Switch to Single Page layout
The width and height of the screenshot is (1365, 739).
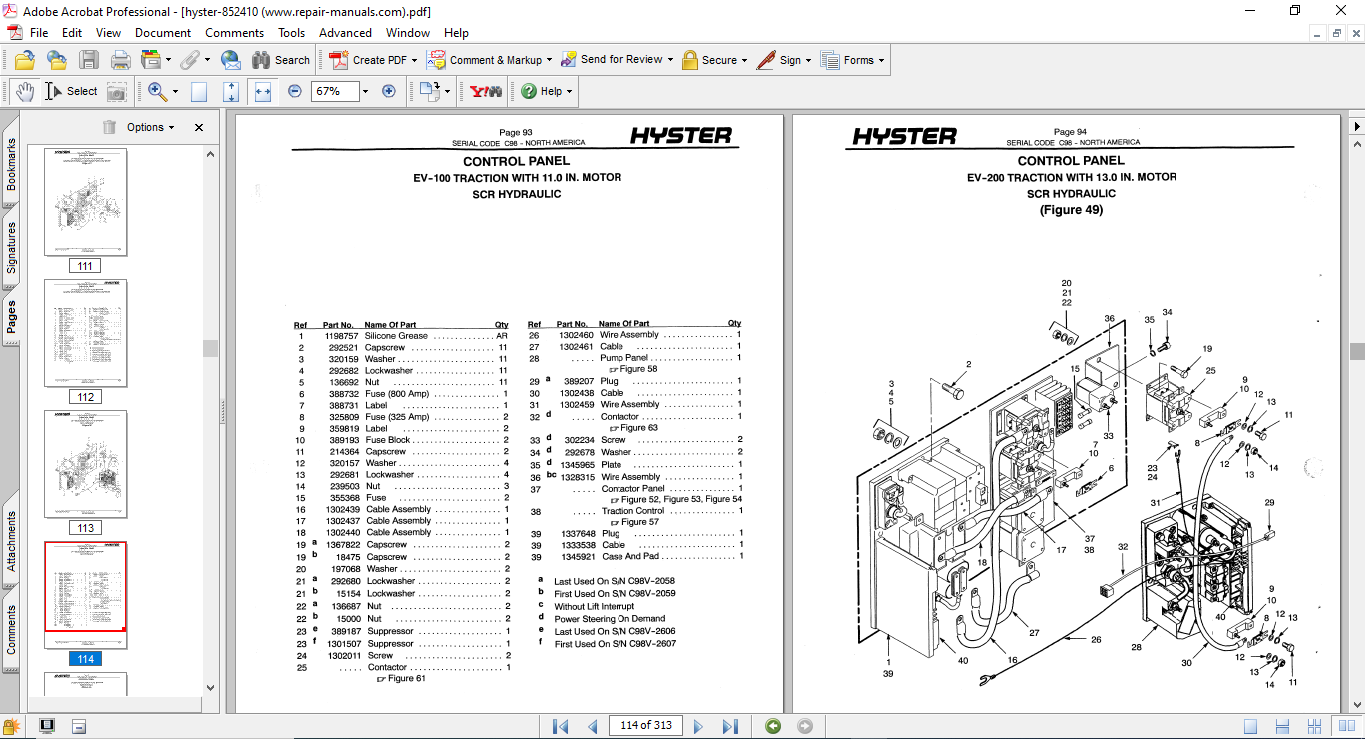coord(1250,726)
